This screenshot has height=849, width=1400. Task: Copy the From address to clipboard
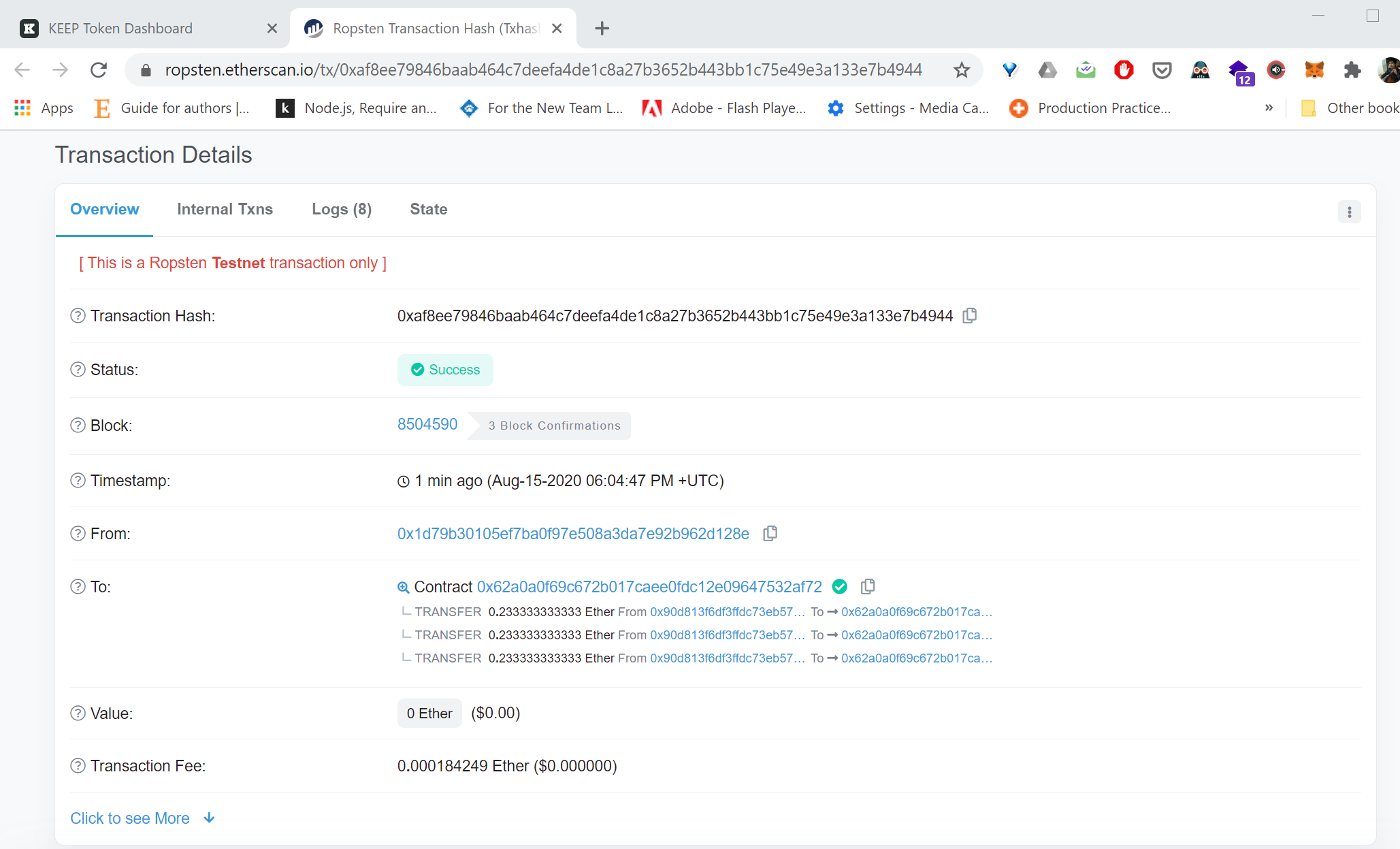coord(770,533)
